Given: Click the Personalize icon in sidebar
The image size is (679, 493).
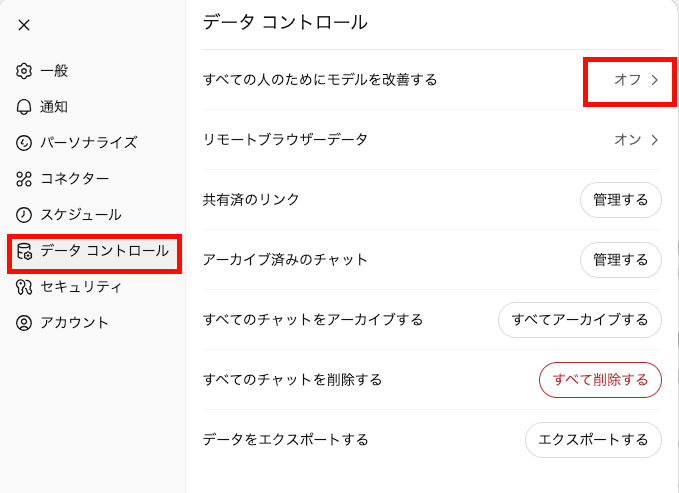Looking at the screenshot, I should (x=25, y=143).
